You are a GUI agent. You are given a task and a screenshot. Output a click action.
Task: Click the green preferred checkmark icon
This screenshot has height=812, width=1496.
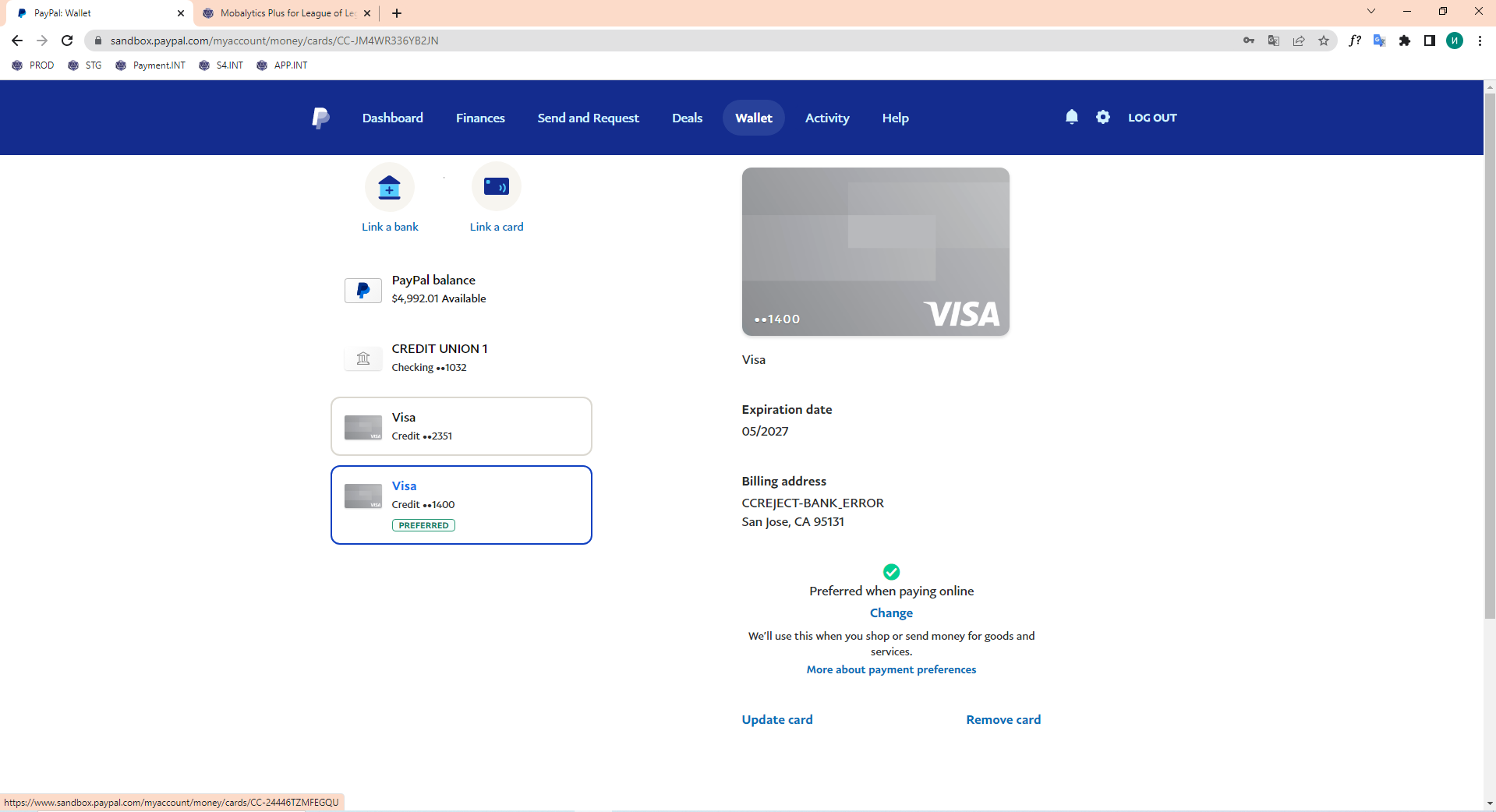pos(891,572)
